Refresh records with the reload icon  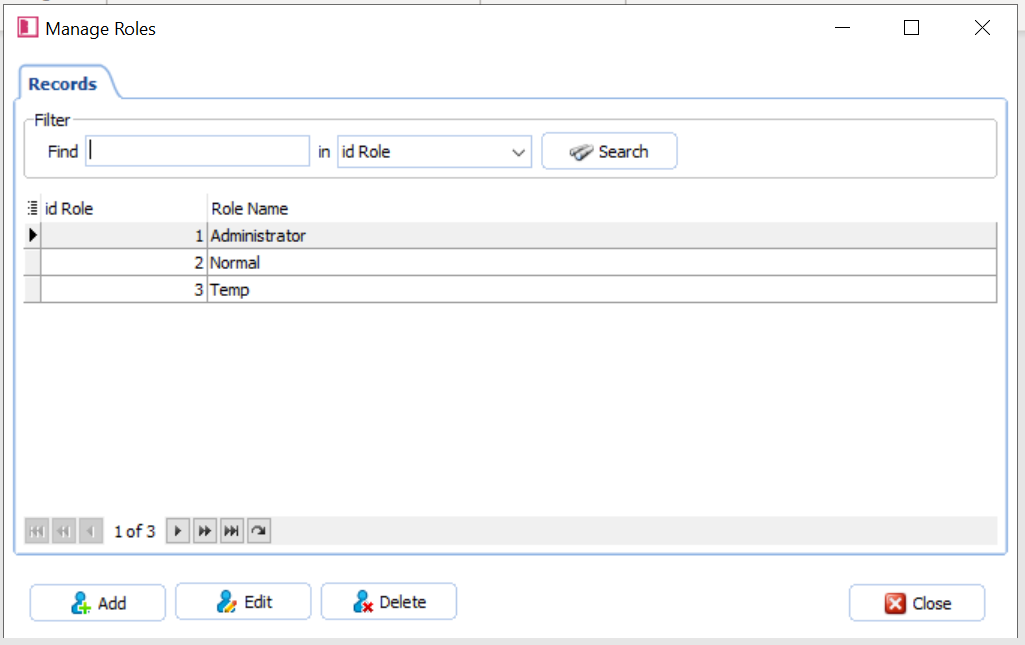tap(259, 531)
